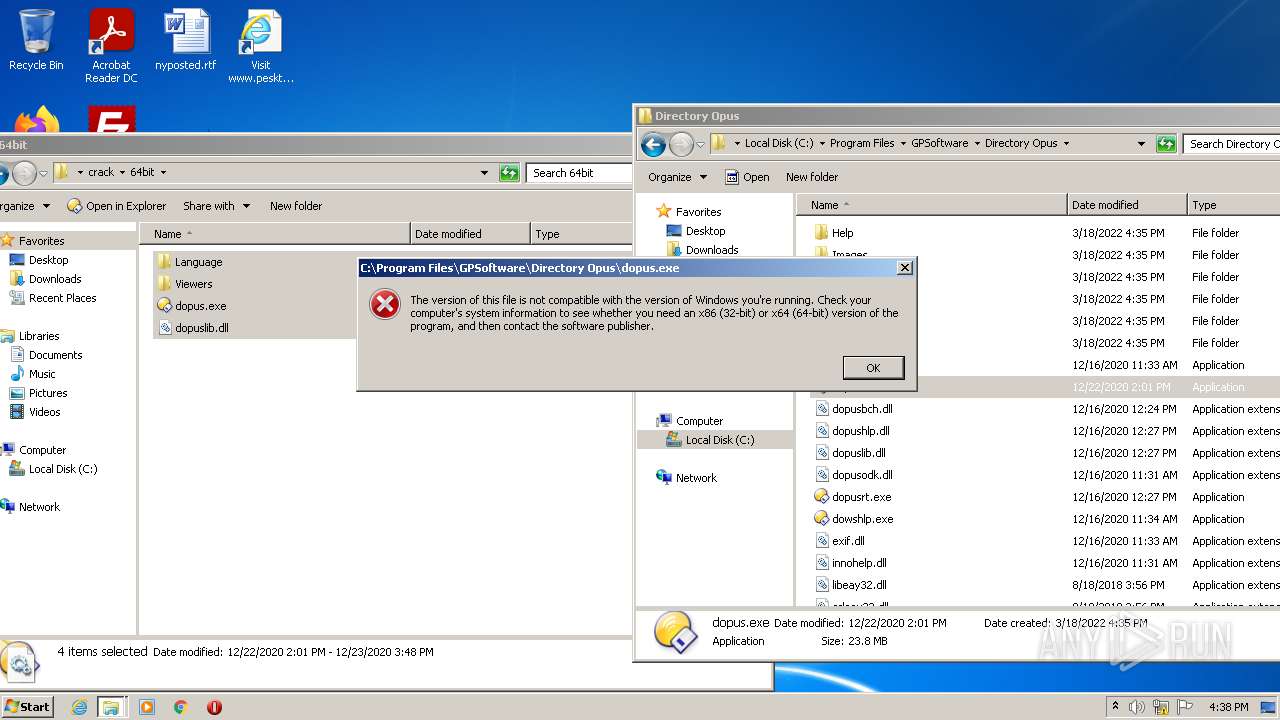Viewport: 1280px width, 720px height.
Task: Select Videos library in 64bit window
Action: pos(35,412)
